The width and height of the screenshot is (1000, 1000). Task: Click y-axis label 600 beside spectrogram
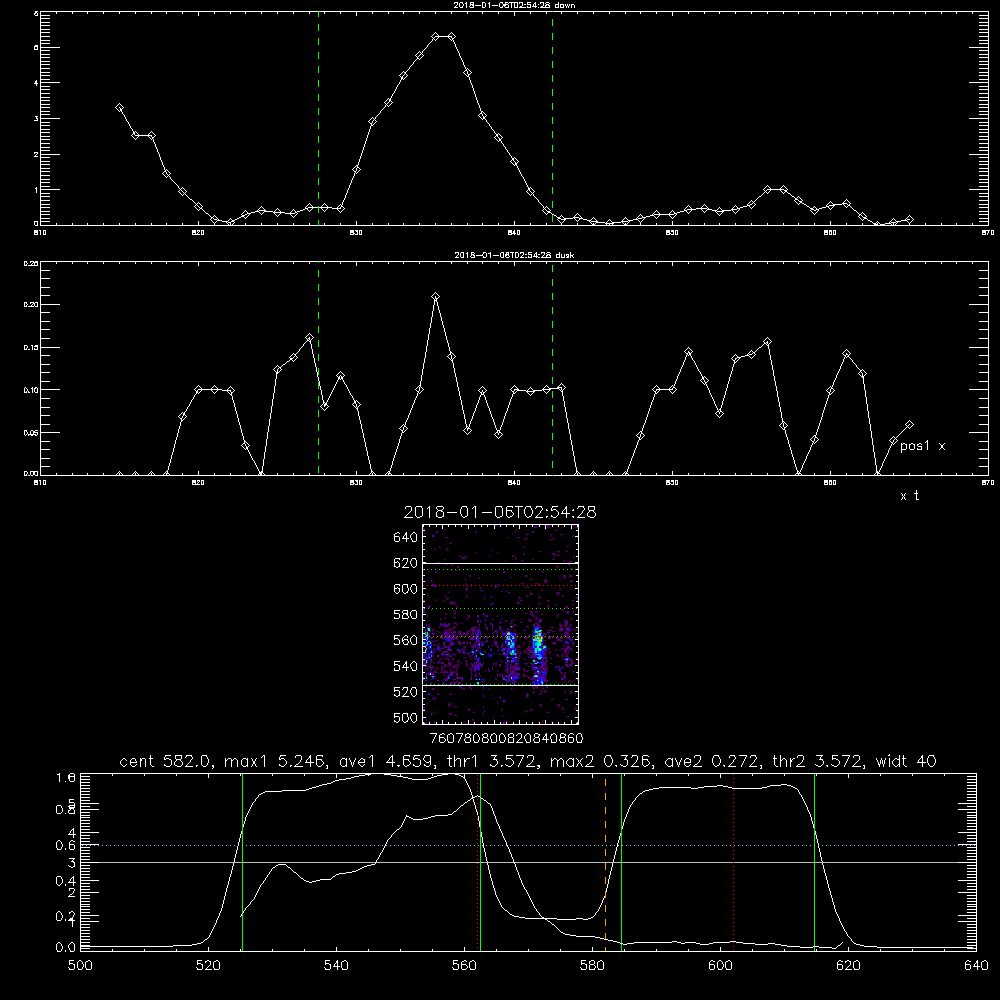(x=406, y=589)
